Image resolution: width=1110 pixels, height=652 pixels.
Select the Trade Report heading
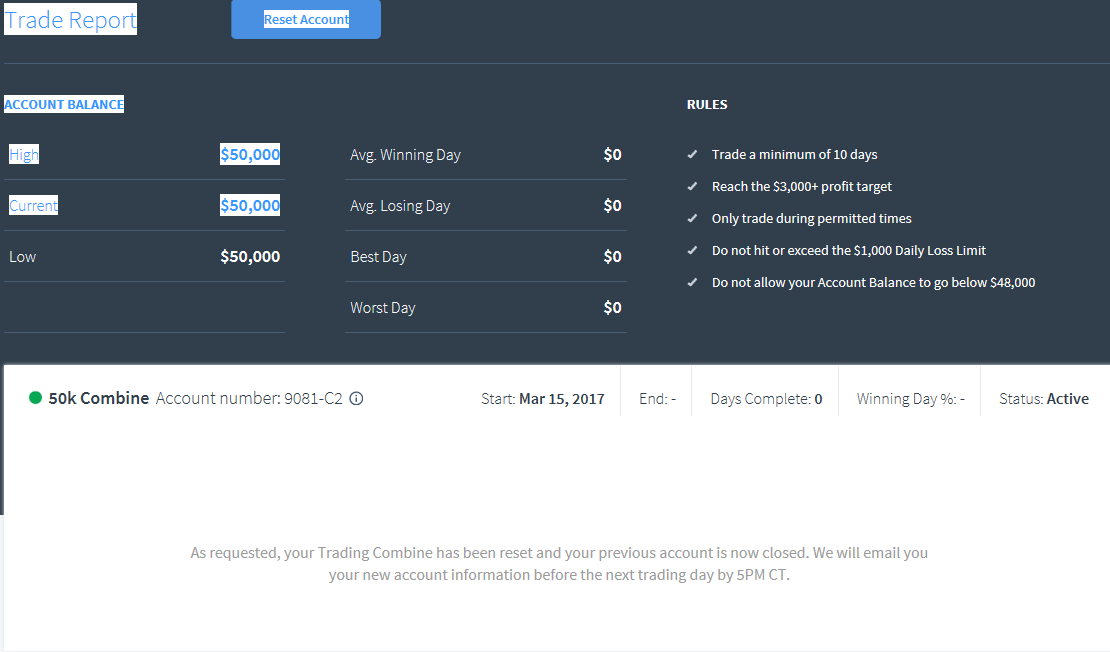(70, 20)
